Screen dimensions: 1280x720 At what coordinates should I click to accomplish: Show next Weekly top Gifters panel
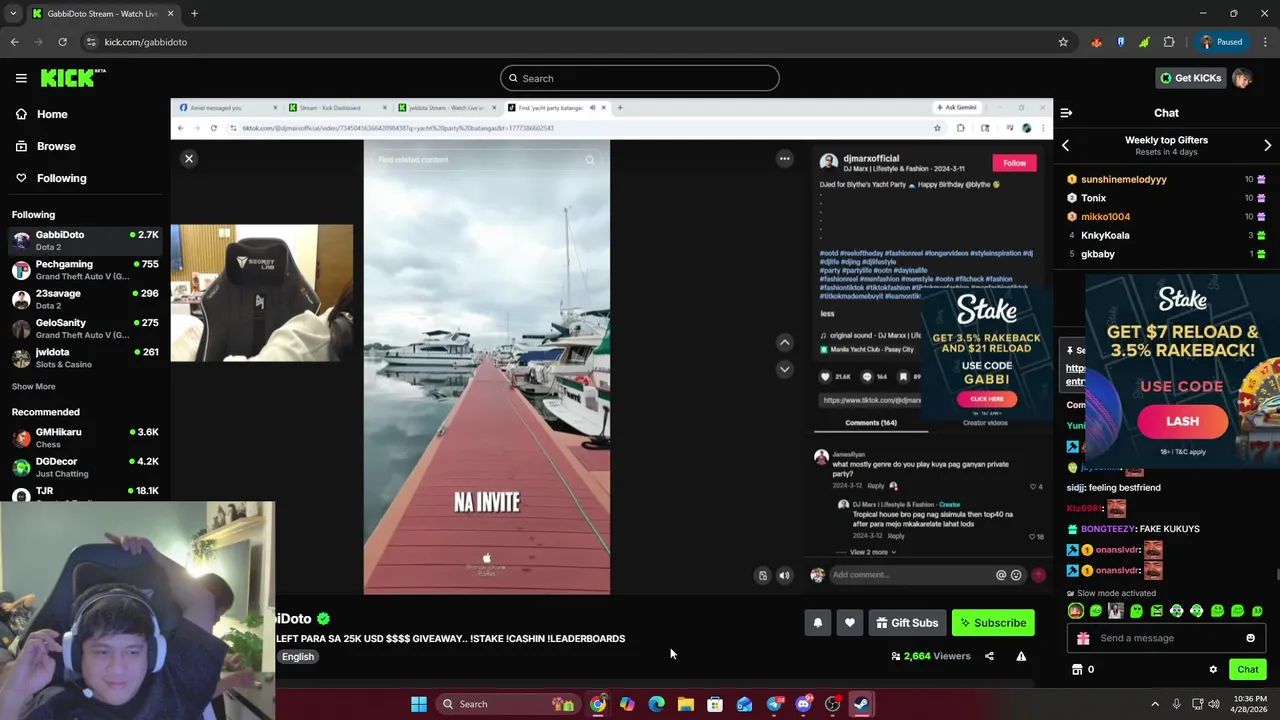[1267, 146]
